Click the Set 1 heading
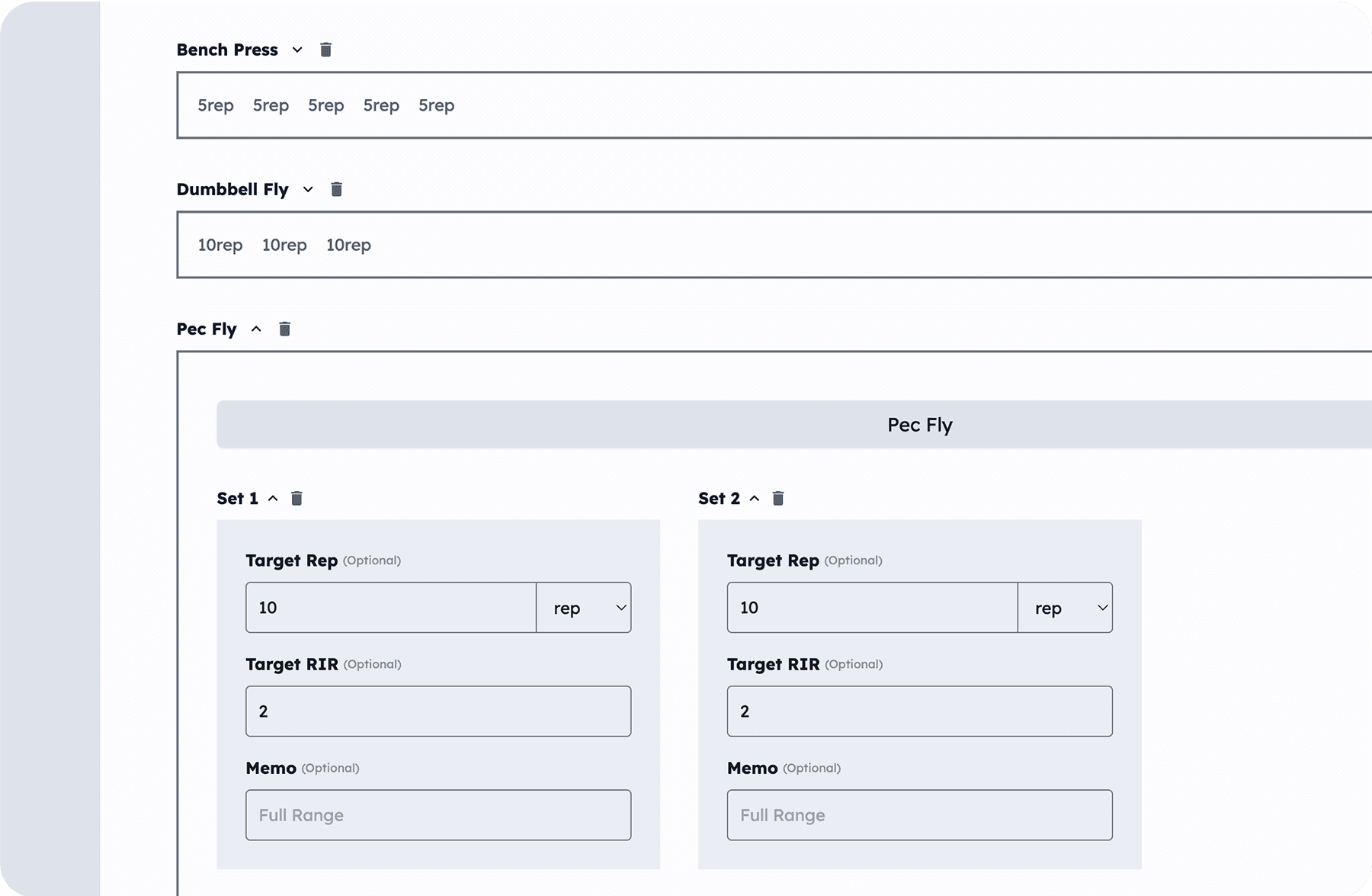This screenshot has height=896, width=1372. tap(237, 498)
